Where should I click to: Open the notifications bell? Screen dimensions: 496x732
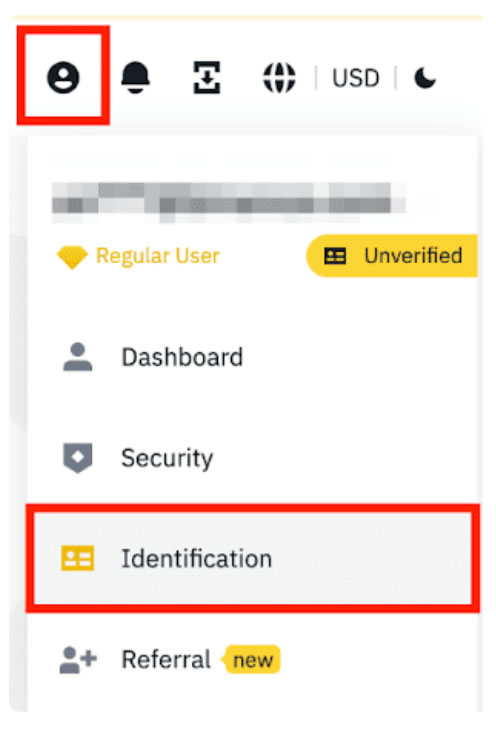tap(135, 77)
